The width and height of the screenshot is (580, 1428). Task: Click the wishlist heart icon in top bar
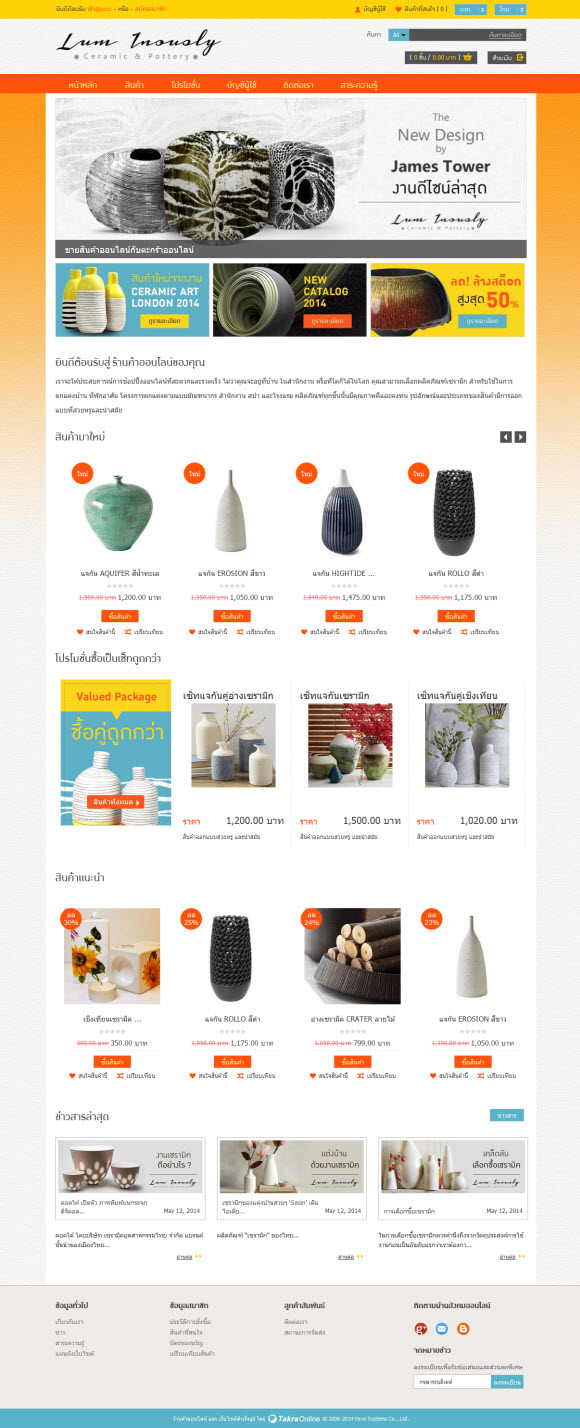coord(398,9)
